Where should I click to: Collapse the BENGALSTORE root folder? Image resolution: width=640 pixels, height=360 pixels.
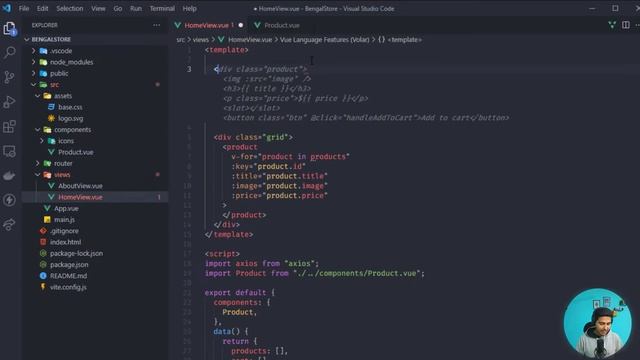point(51,39)
